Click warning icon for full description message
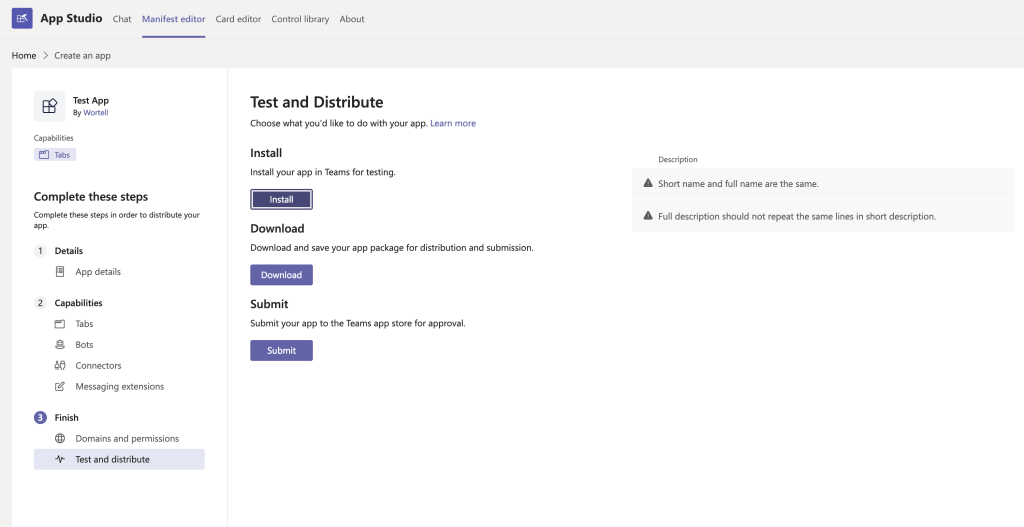The height and width of the screenshot is (527, 1024). (648, 216)
